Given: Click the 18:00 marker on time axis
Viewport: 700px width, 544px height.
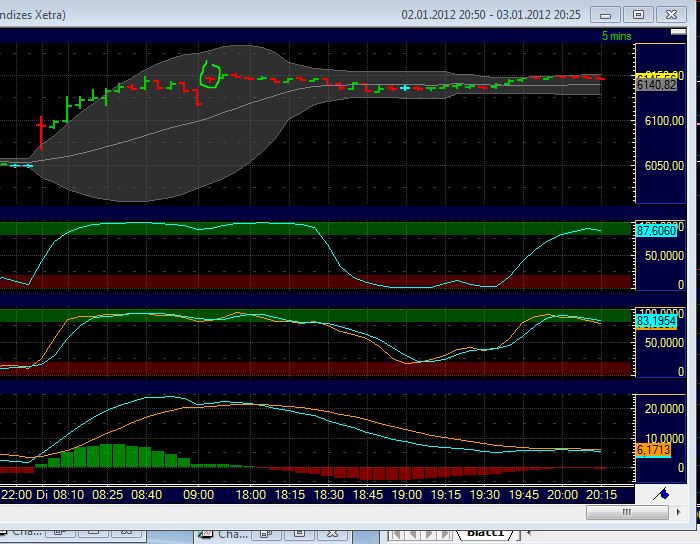Looking at the screenshot, I should tap(249, 494).
